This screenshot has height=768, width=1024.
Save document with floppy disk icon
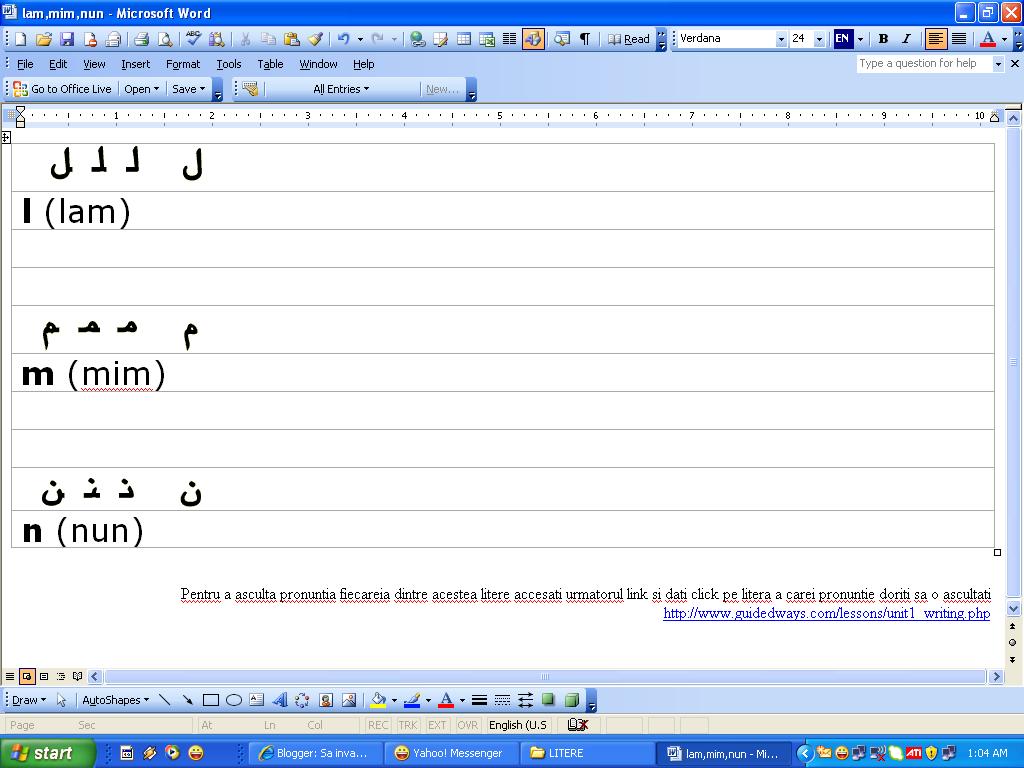click(67, 39)
